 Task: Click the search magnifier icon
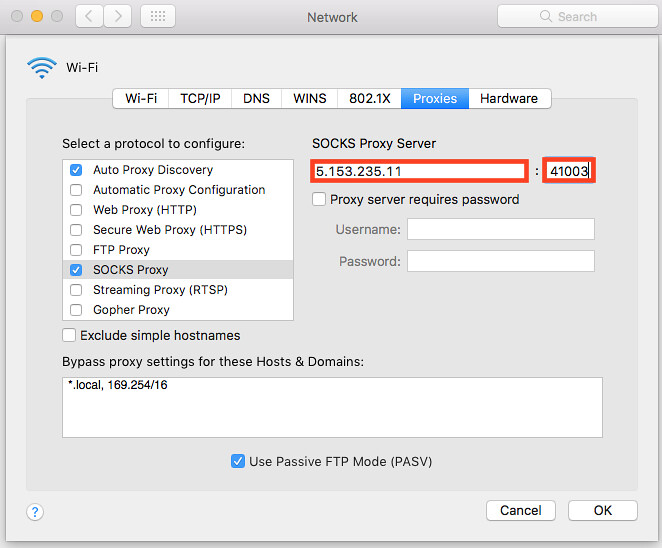click(x=546, y=17)
